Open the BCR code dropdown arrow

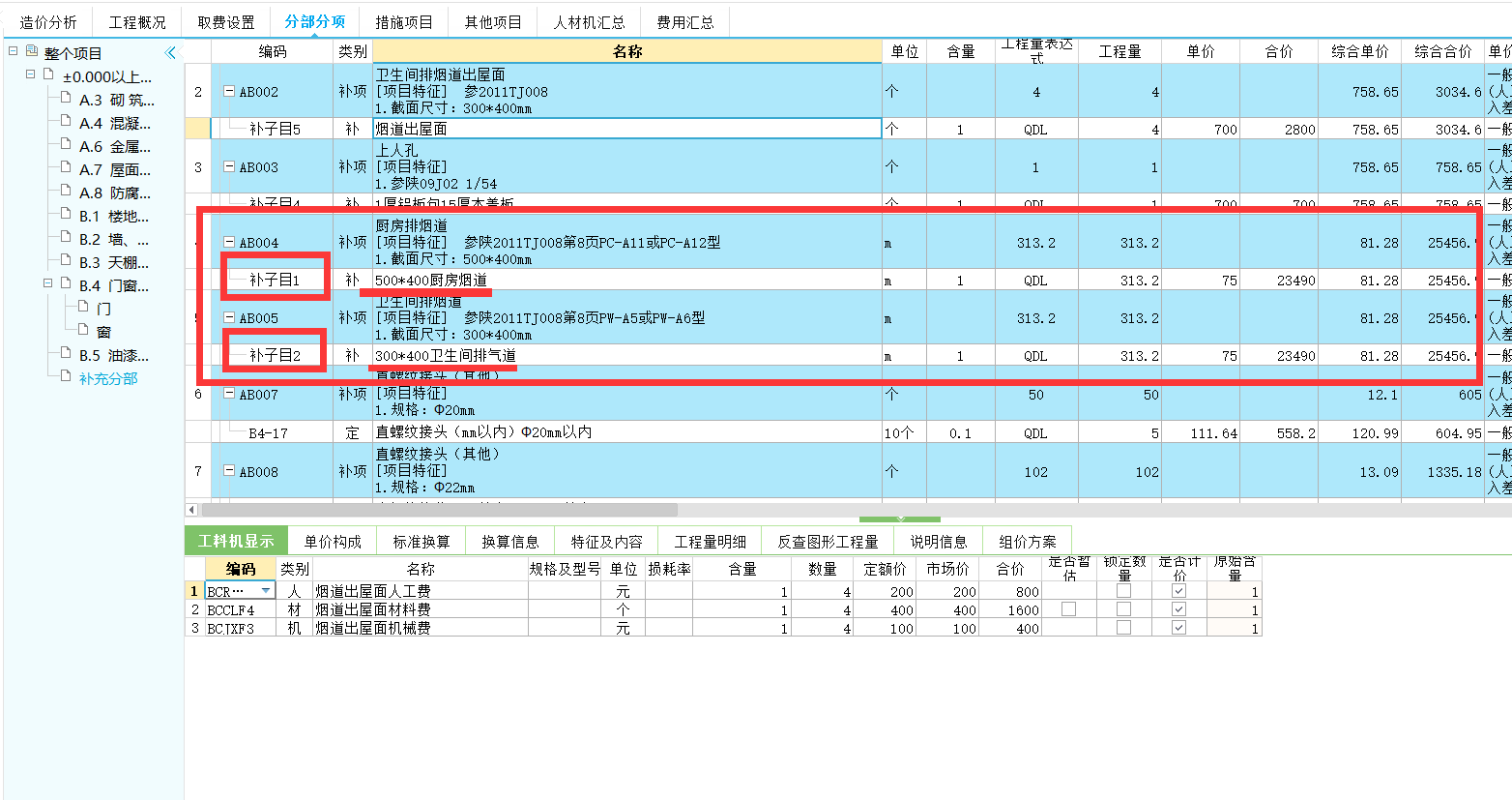(x=266, y=591)
